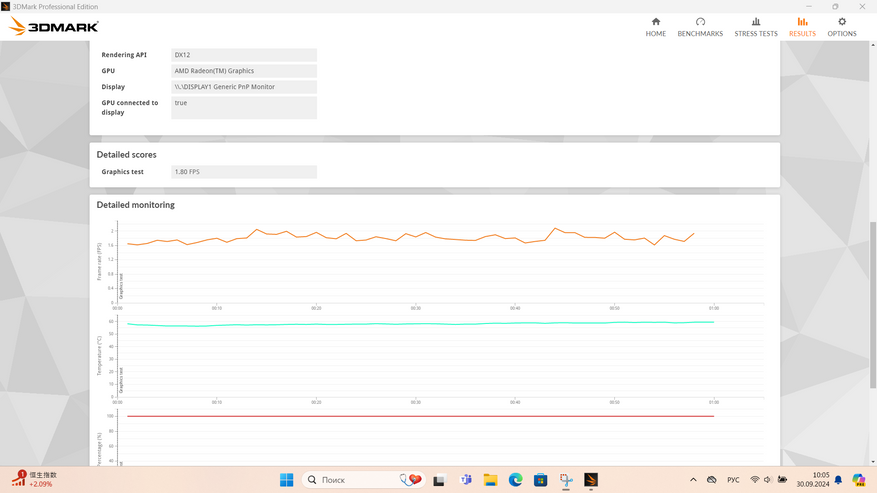The height and width of the screenshot is (493, 877).
Task: Open the Wi-Fi network tray icon
Action: [x=755, y=480]
